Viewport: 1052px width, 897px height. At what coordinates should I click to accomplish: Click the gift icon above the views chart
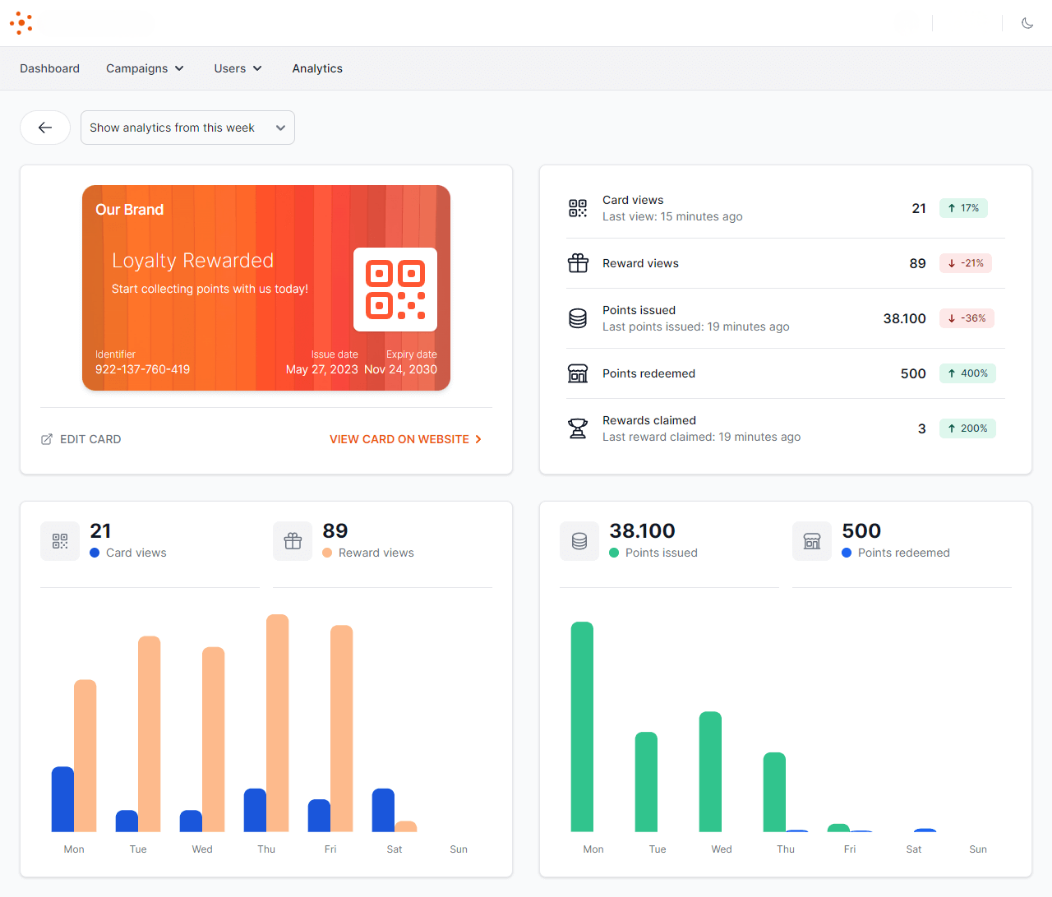[292, 541]
